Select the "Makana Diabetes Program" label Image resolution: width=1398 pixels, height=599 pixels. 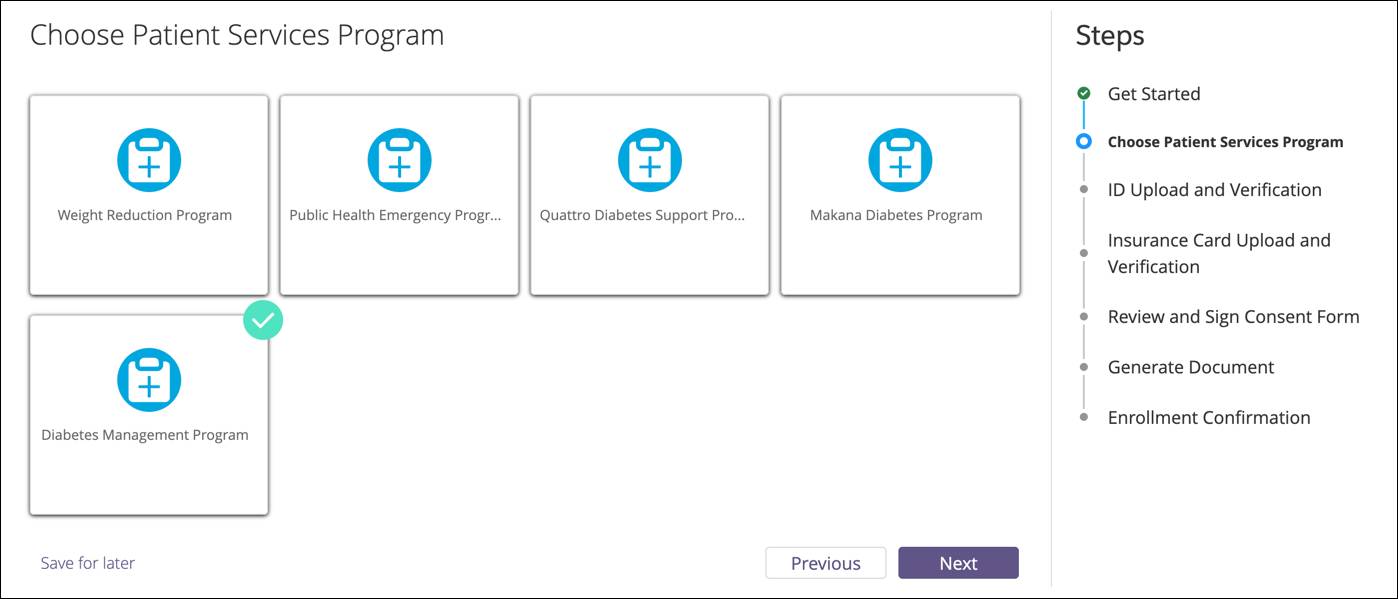tap(896, 215)
